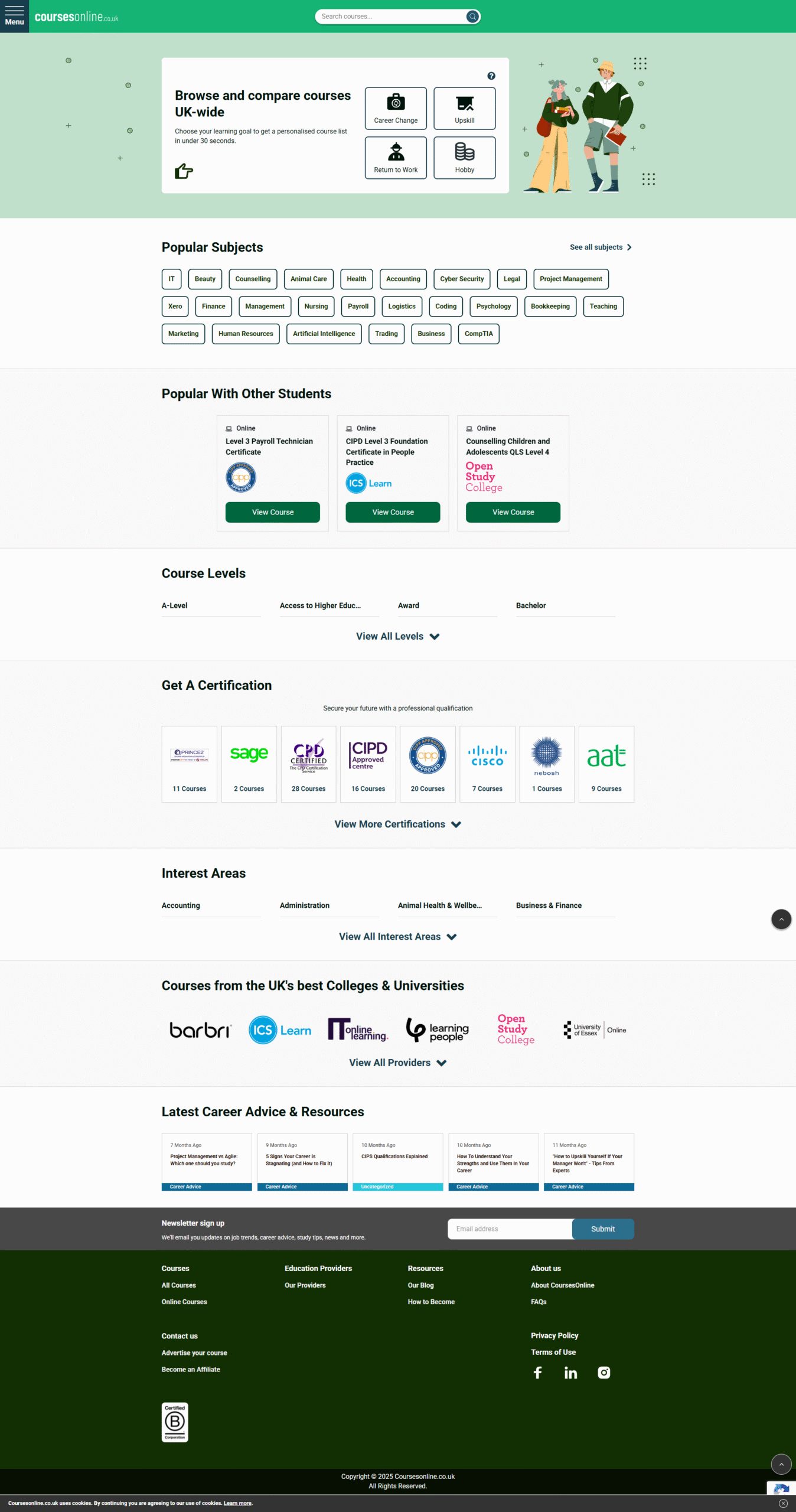Select the Career Change learning goal
The width and height of the screenshot is (796, 1512).
(x=396, y=109)
